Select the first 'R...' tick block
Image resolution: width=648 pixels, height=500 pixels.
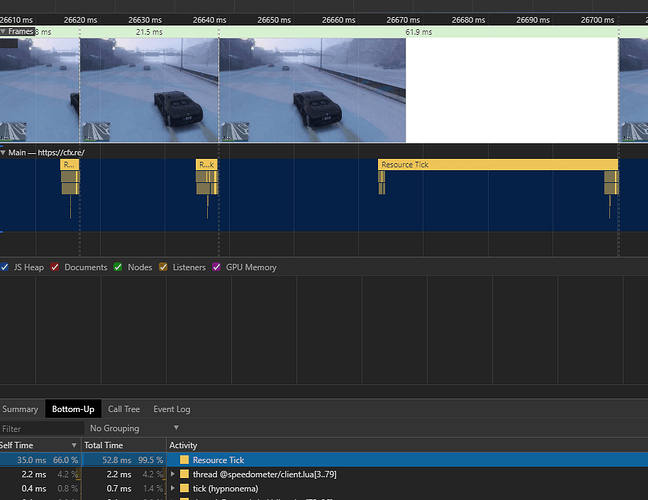coord(69,164)
